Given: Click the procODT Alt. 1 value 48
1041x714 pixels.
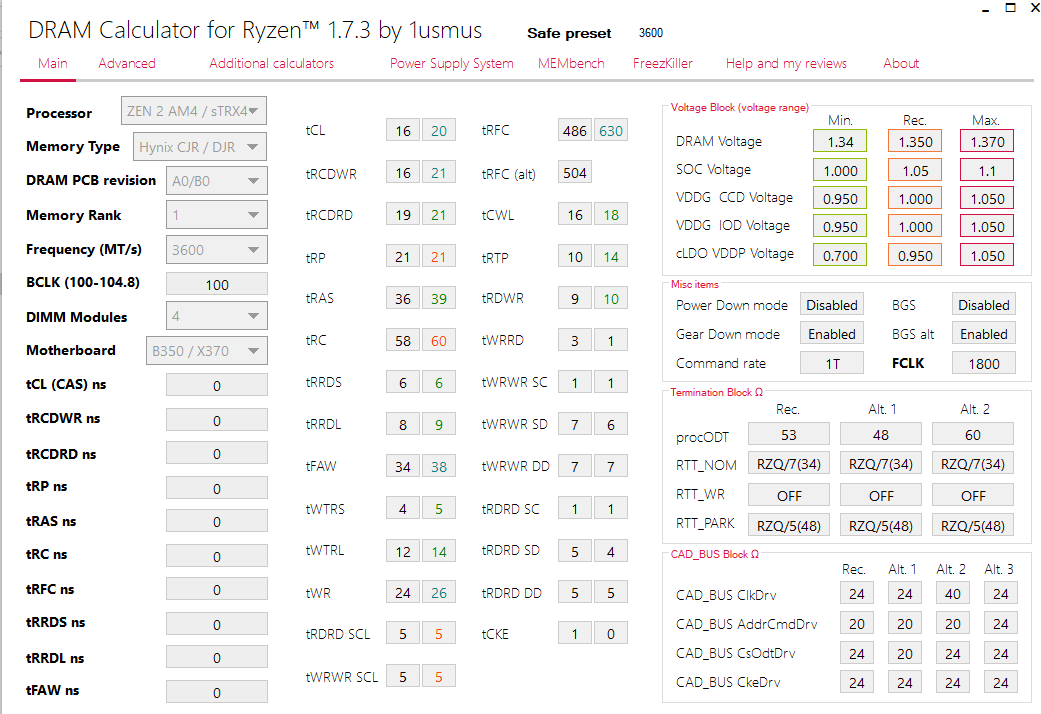Looking at the screenshot, I should pos(881,434).
